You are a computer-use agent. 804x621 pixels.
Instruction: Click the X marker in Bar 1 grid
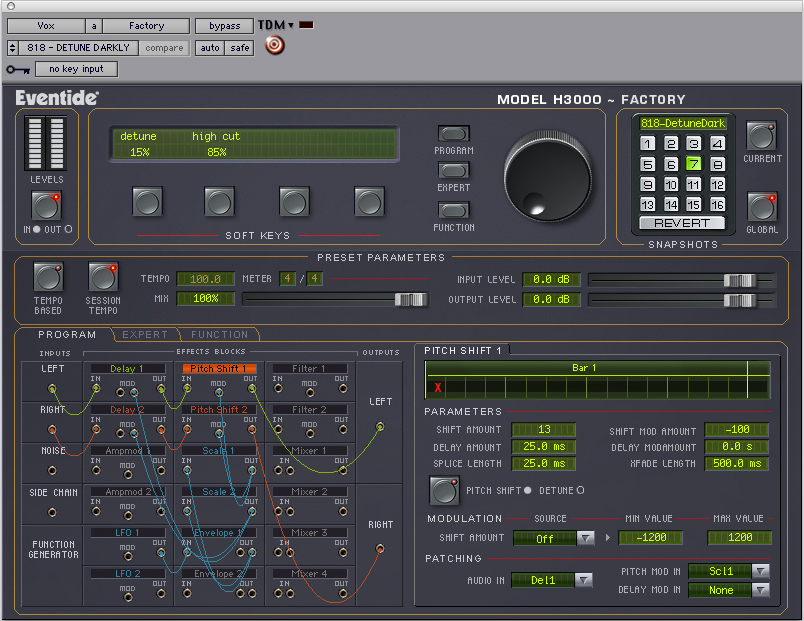point(437,388)
